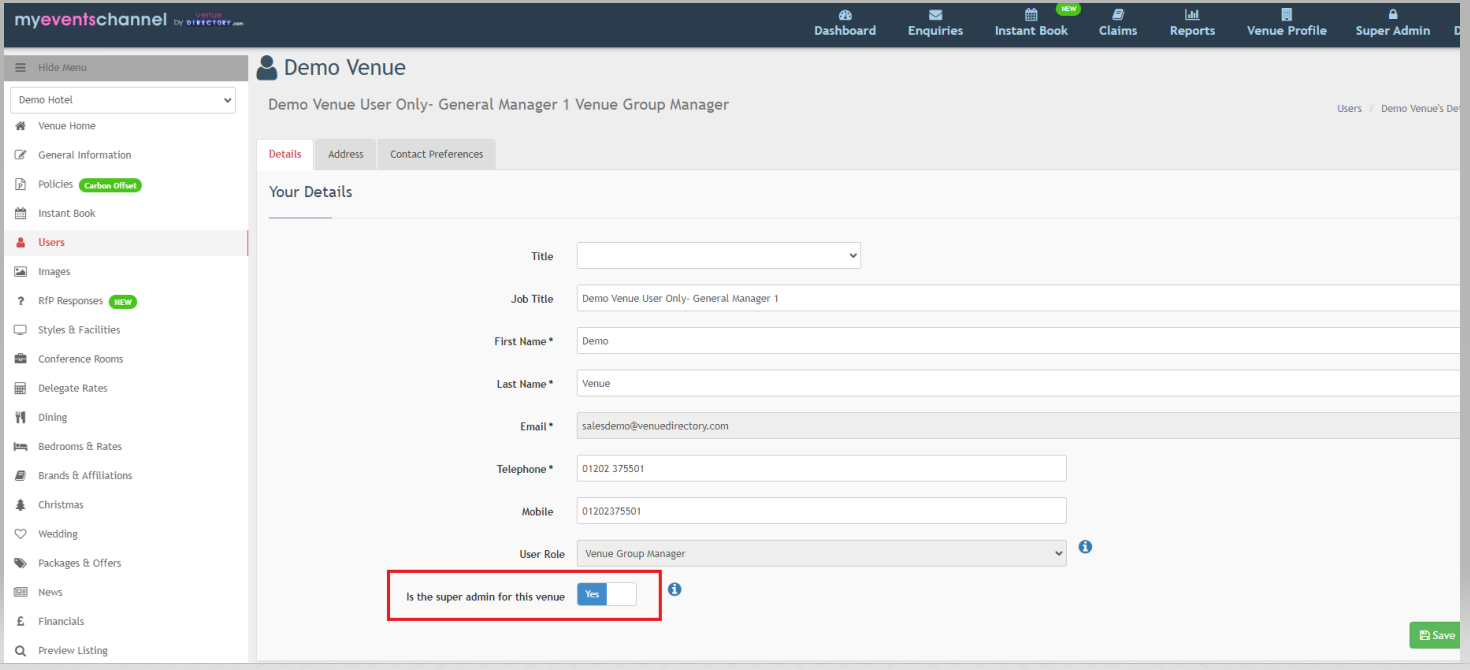Screen dimensions: 1470x670
Task: Click the Mobile input field
Action: [821, 511]
